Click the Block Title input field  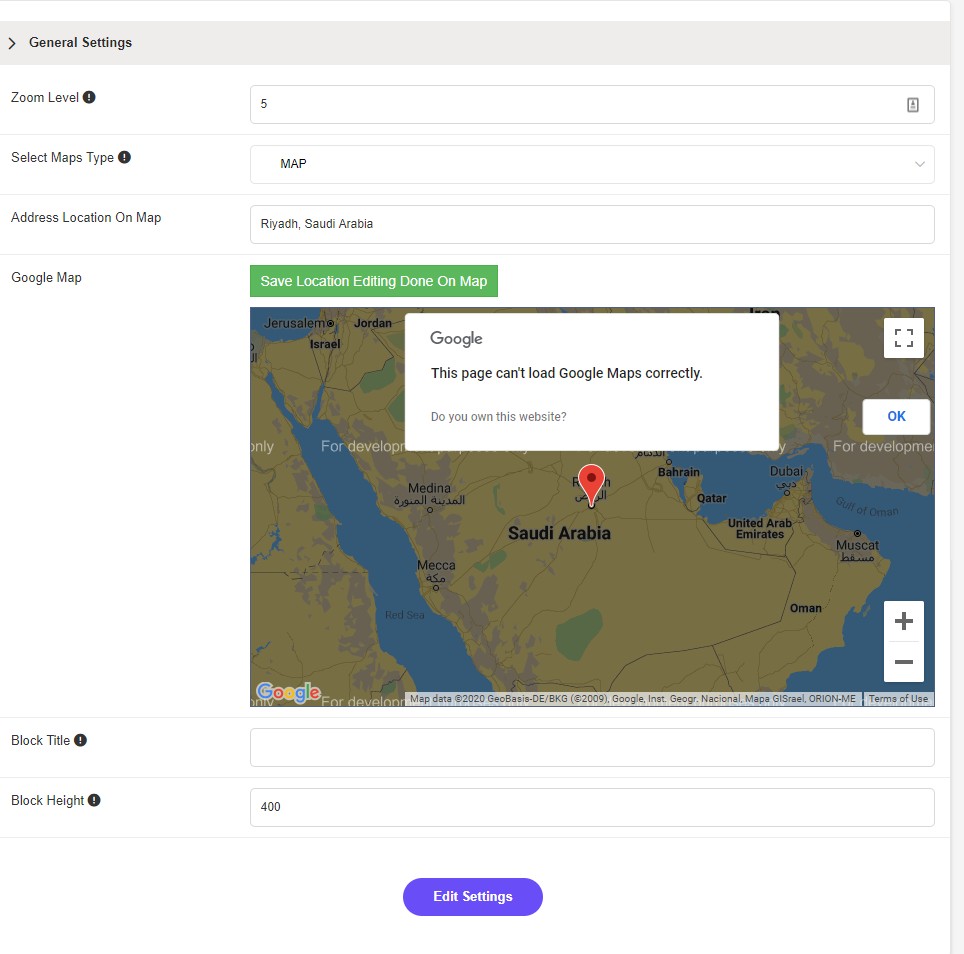(592, 747)
